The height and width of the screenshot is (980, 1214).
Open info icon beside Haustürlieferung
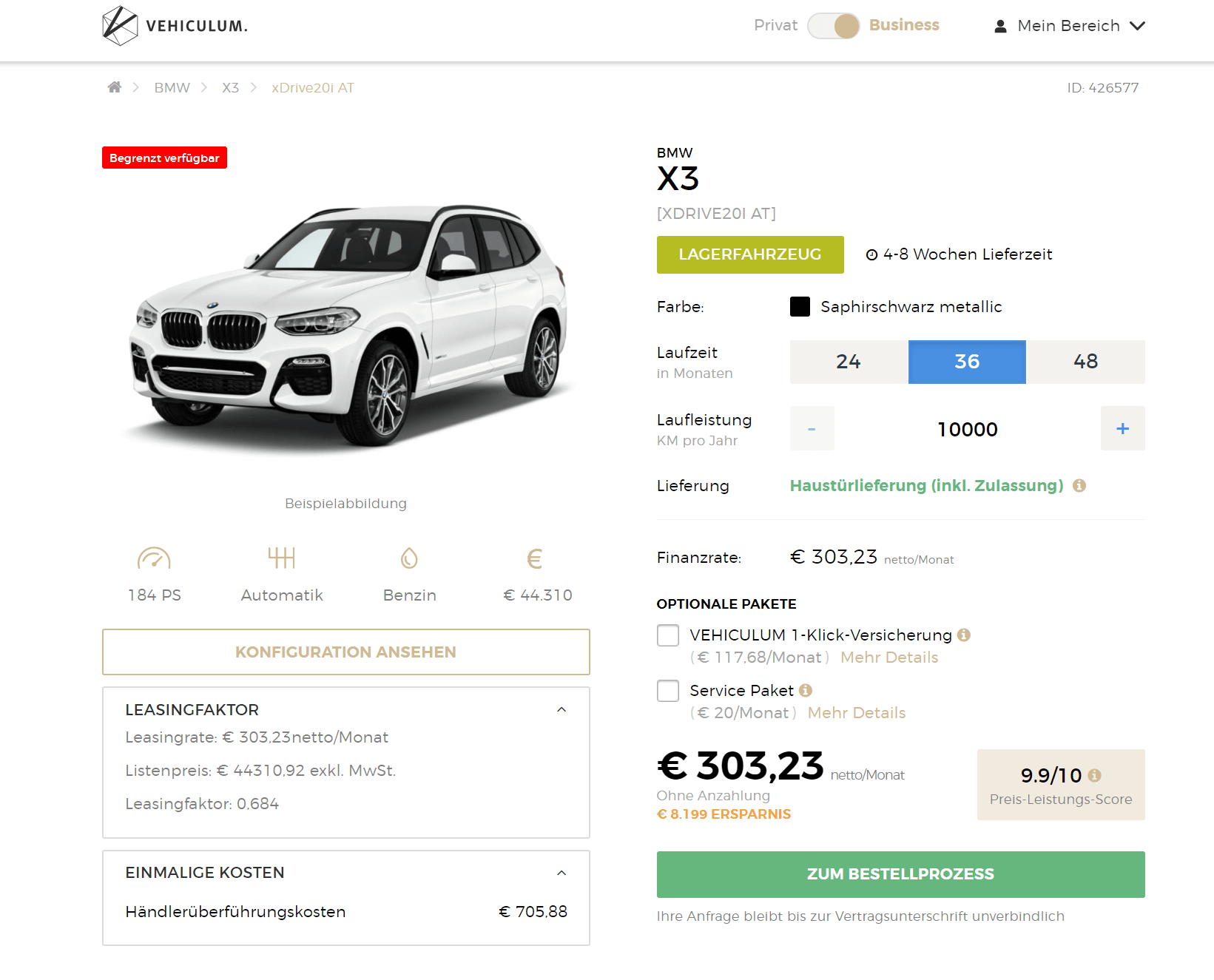click(x=1079, y=486)
